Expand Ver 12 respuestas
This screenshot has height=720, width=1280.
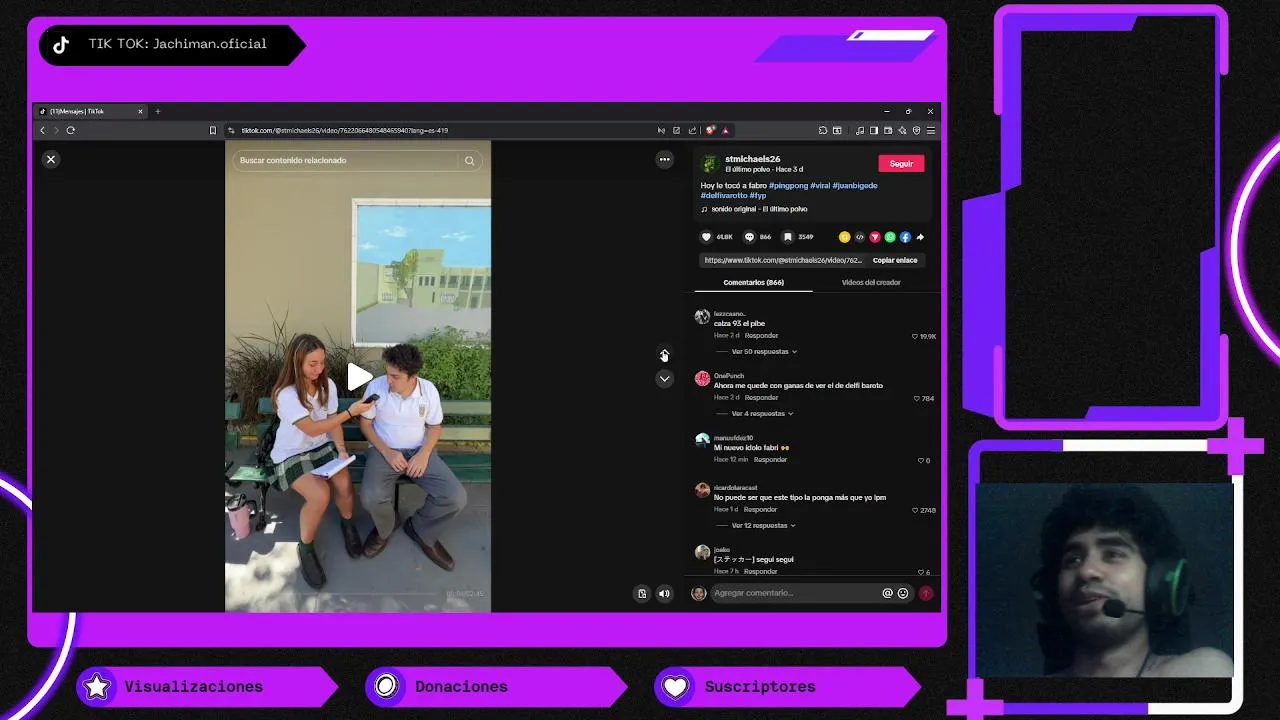click(x=764, y=526)
